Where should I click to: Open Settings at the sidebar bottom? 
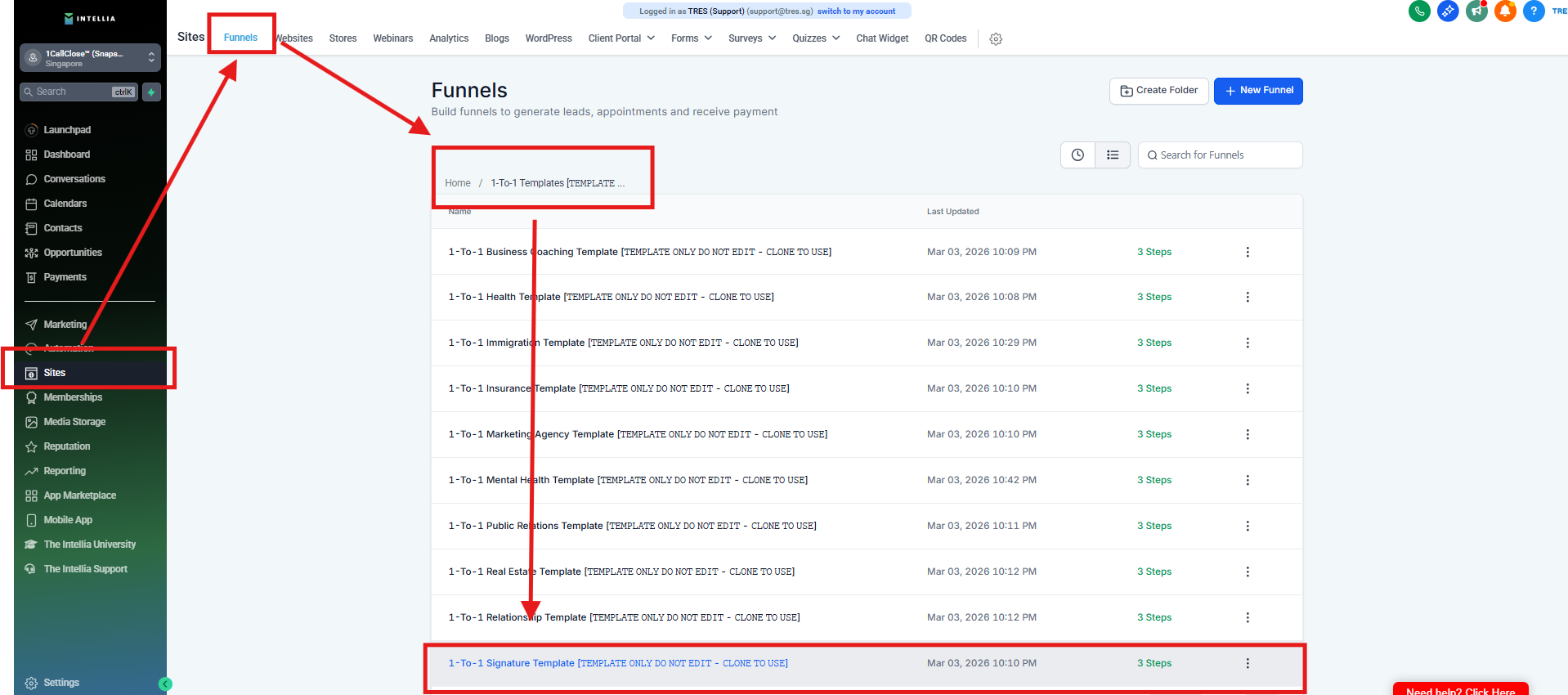[61, 683]
